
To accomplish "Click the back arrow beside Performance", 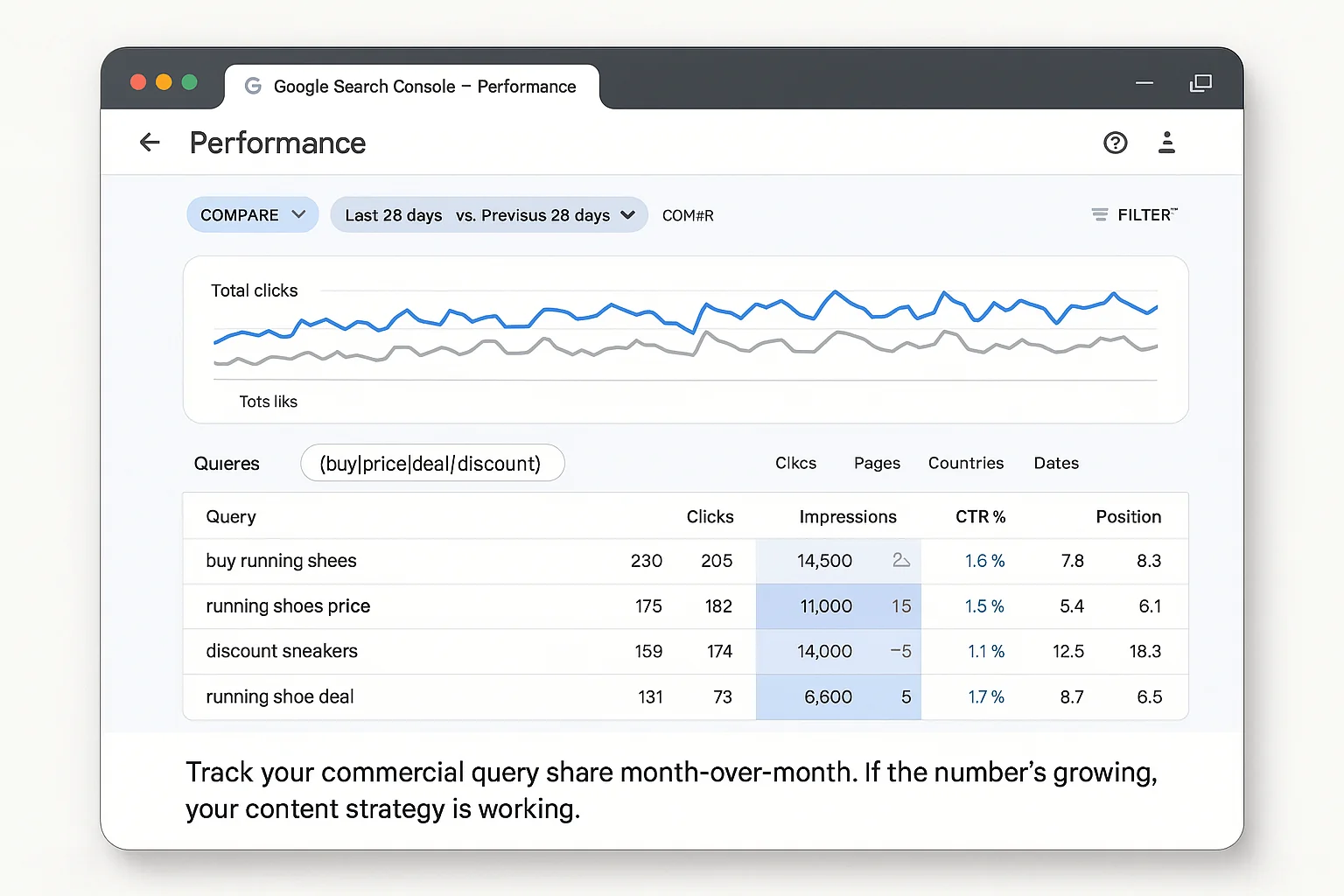I will [x=150, y=142].
